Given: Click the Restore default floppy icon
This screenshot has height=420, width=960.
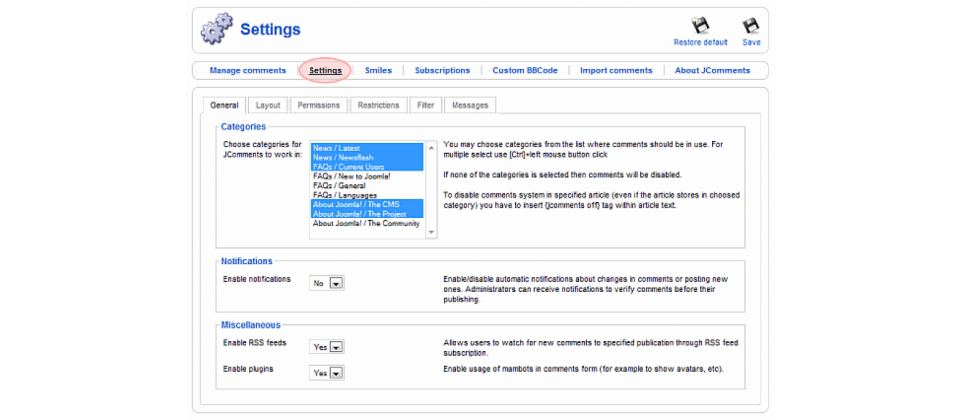Looking at the screenshot, I should 700,25.
